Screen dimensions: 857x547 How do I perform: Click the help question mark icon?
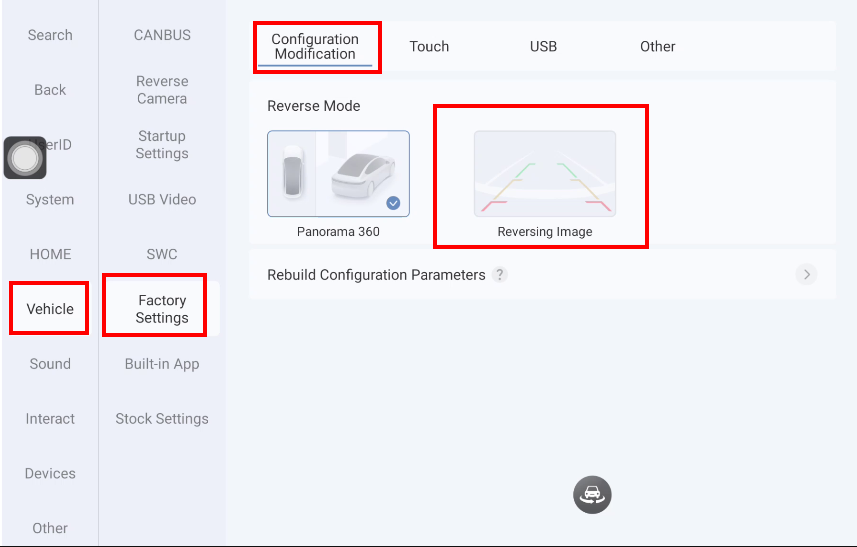[x=500, y=275]
